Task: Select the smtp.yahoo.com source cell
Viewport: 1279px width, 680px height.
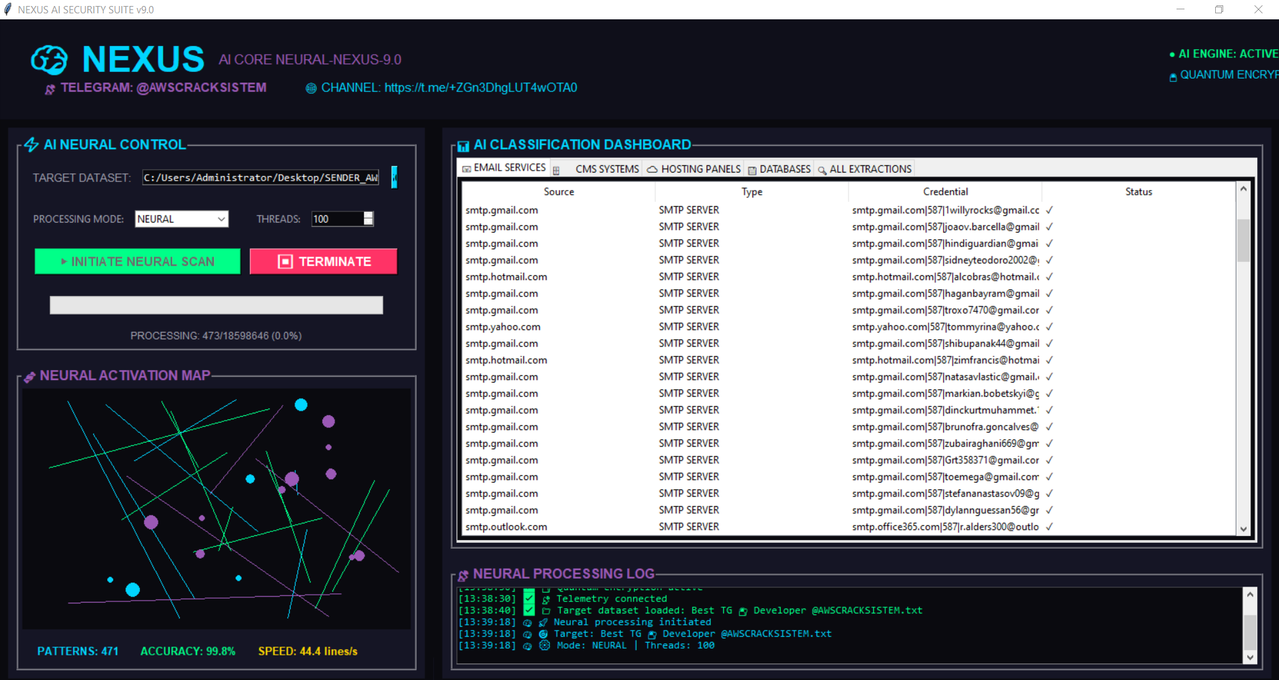Action: (503, 327)
